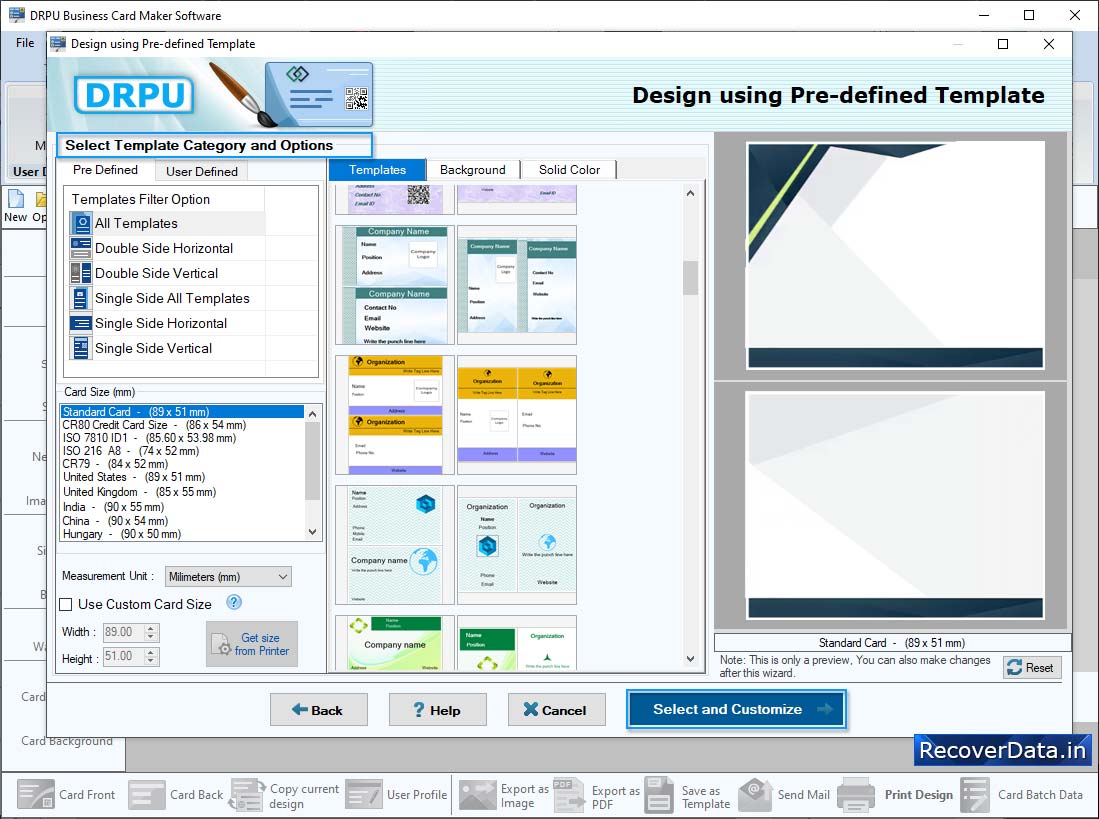Open the custom card size help icon
This screenshot has height=819, width=1099.
(234, 603)
